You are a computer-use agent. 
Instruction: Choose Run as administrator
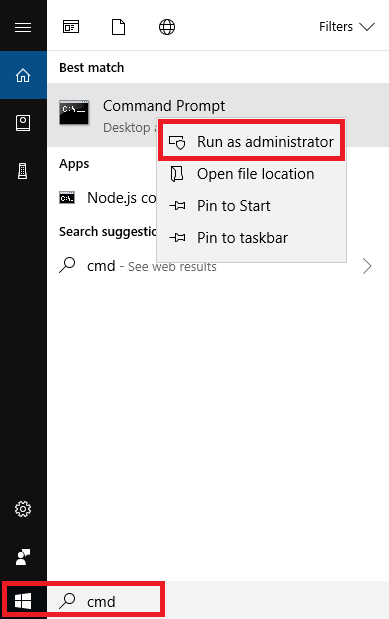coord(252,142)
